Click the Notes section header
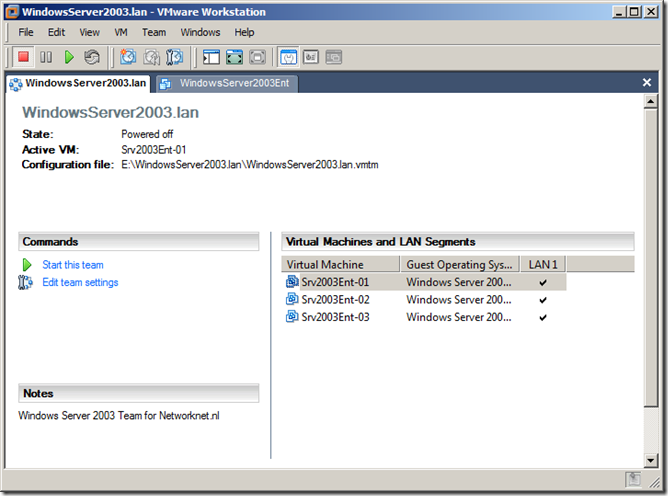This screenshot has width=668, height=496. click(x=138, y=393)
